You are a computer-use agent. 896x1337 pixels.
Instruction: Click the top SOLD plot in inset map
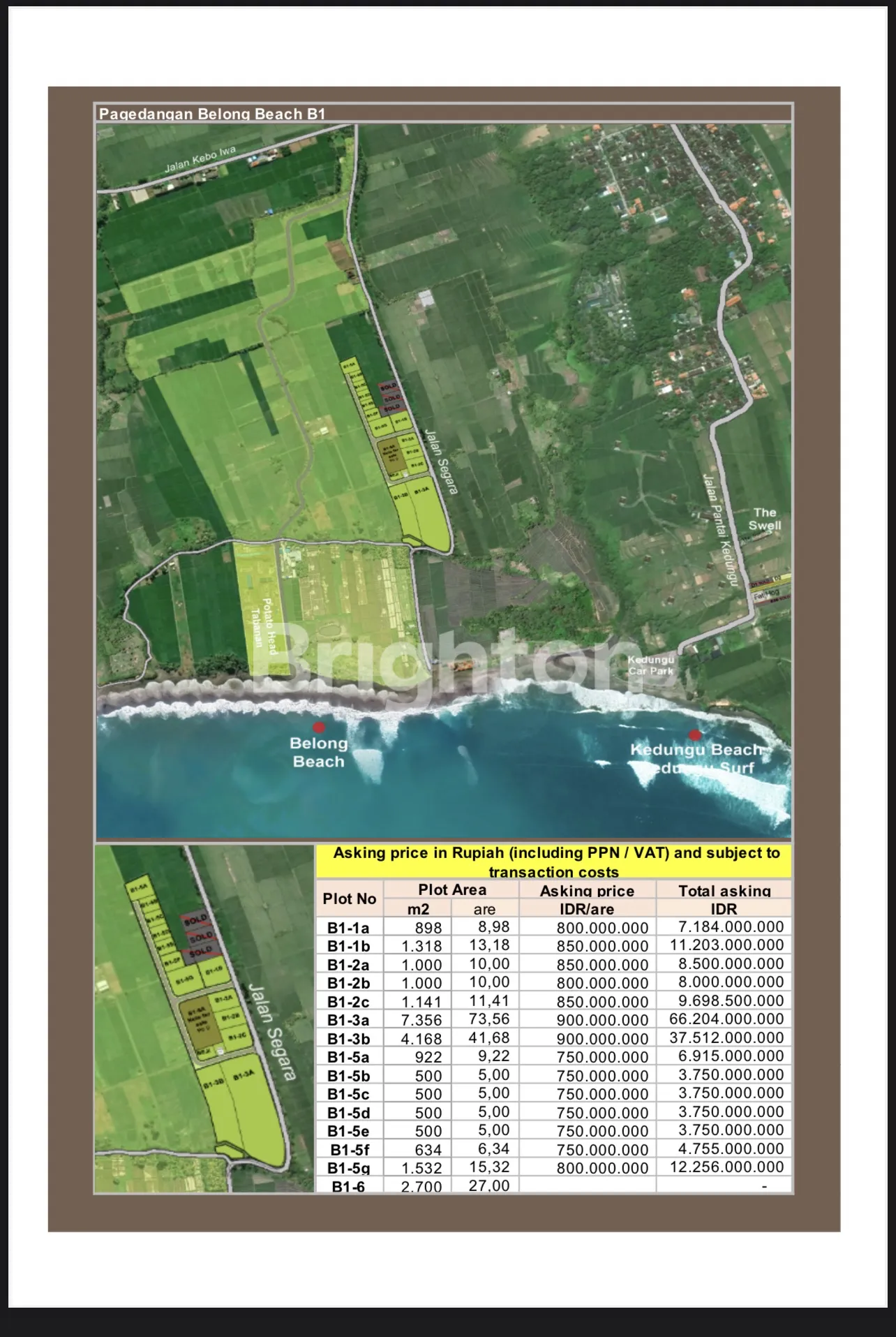coord(195,919)
